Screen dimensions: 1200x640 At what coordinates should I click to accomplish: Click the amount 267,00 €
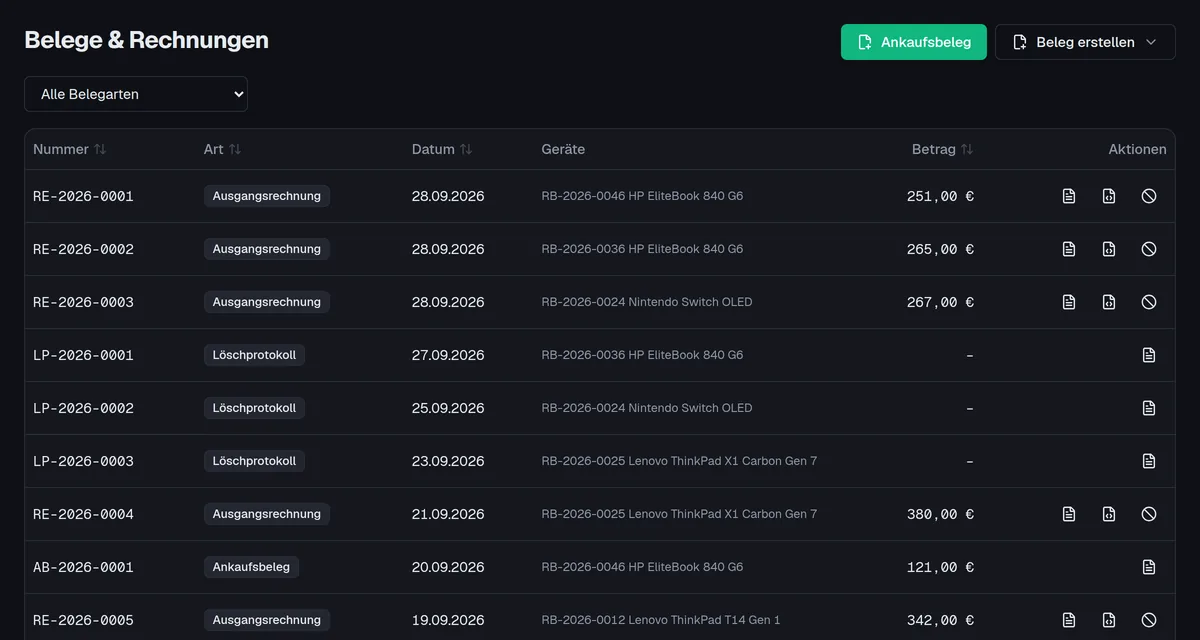coord(940,302)
